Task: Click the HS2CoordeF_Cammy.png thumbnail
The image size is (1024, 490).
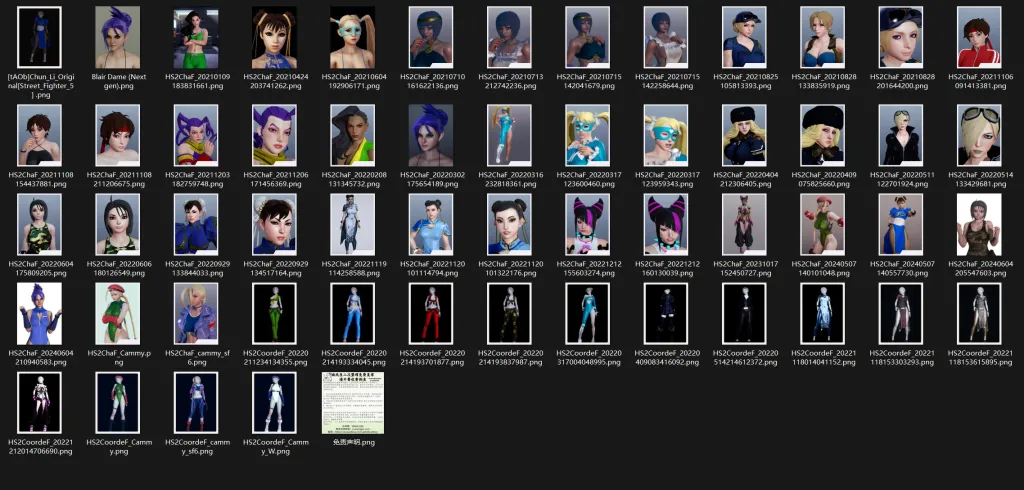Action: pos(118,403)
